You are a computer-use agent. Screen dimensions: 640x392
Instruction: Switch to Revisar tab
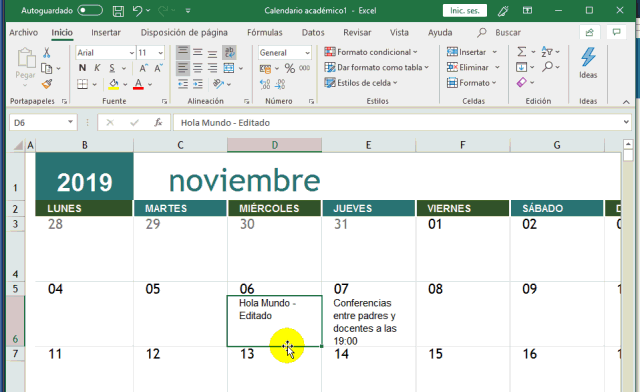[x=357, y=32]
